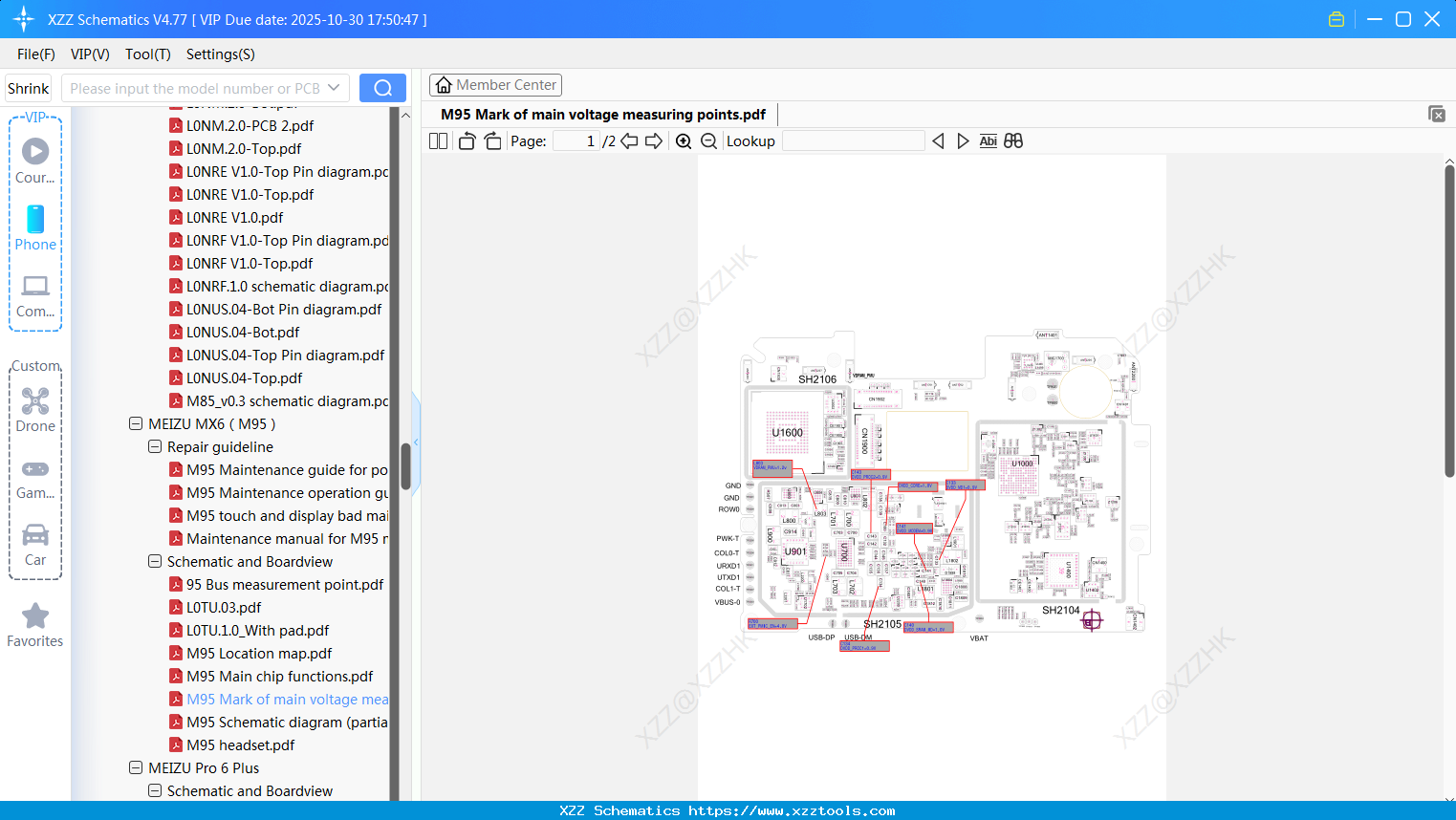Open the Drone category in sidebar

(35, 410)
